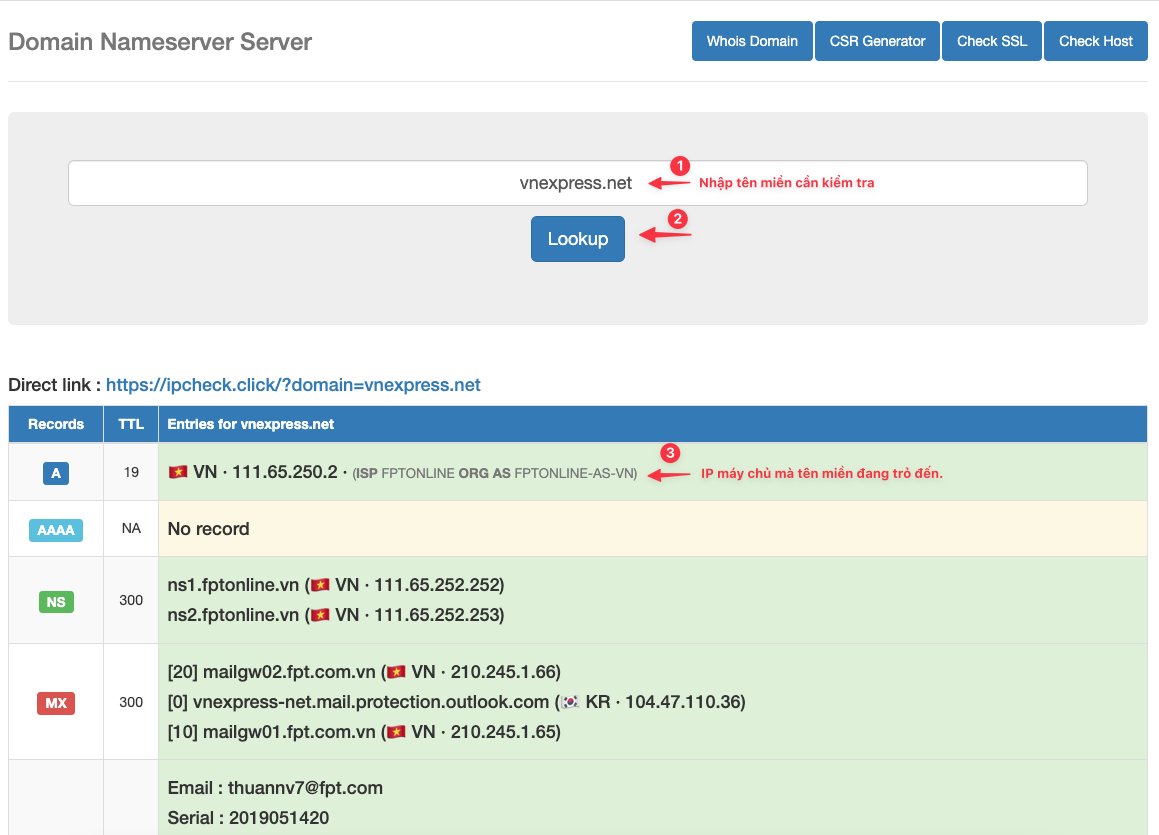This screenshot has width=1159, height=835.
Task: Click the MX record badge
Action: (x=55, y=703)
